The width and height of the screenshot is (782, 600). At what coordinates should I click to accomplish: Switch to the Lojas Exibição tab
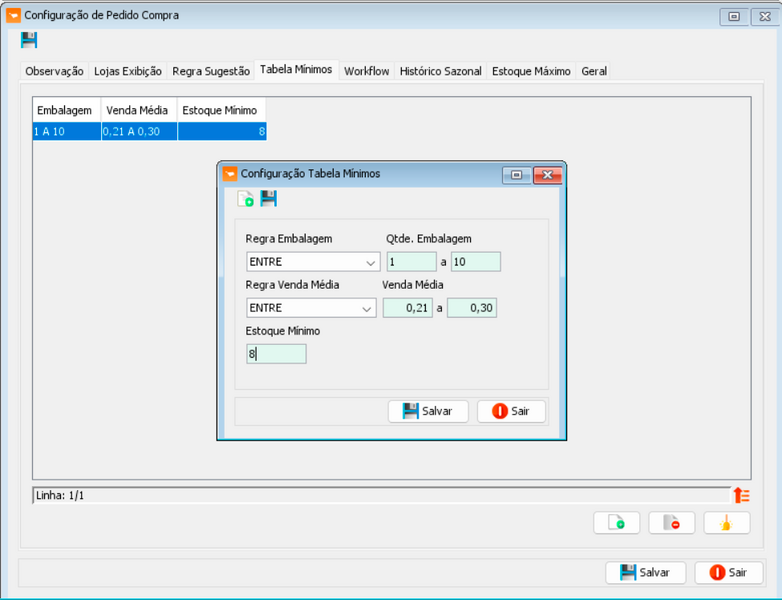click(x=128, y=71)
